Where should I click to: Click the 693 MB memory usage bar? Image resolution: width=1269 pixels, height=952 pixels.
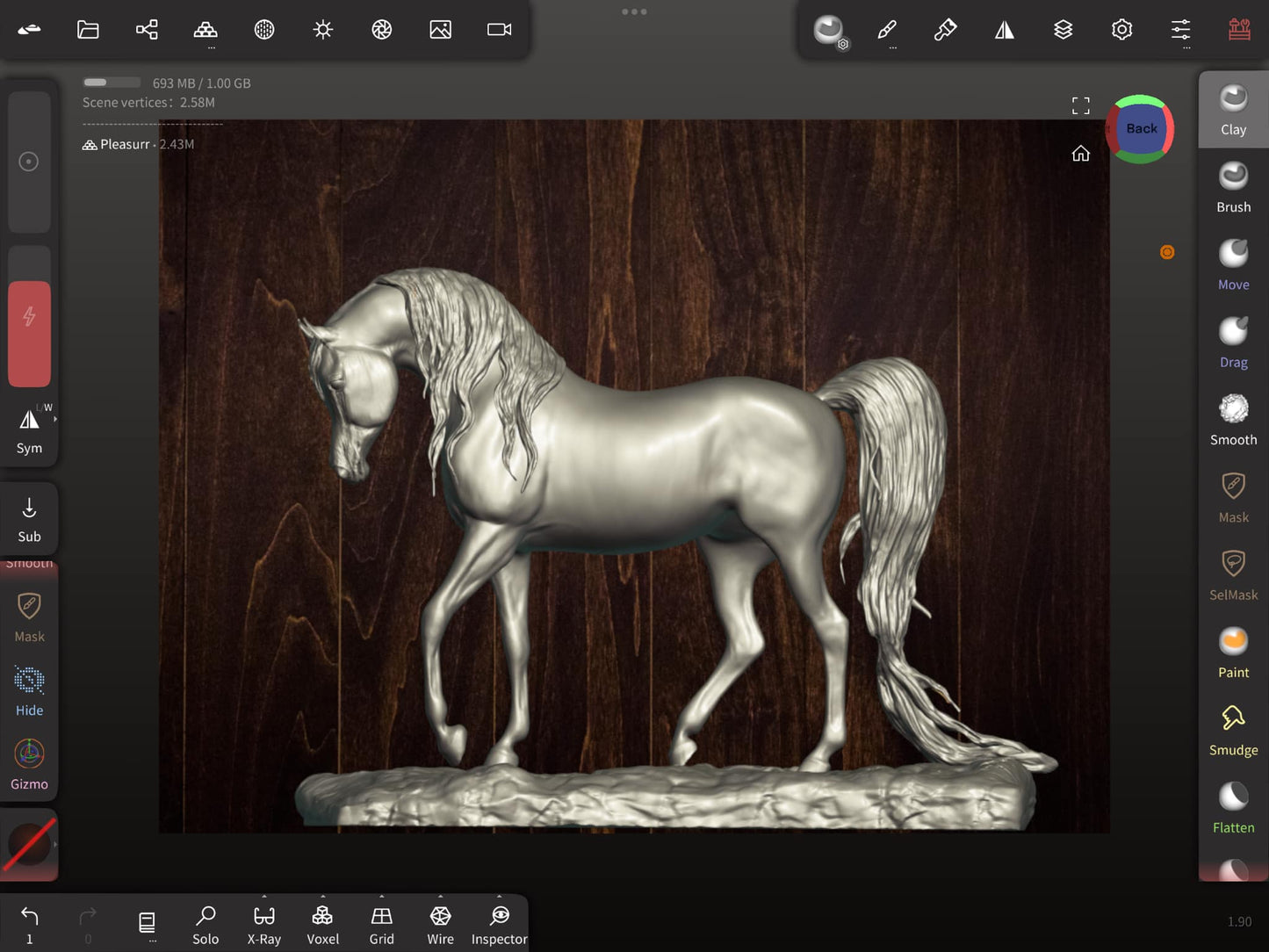click(x=112, y=83)
